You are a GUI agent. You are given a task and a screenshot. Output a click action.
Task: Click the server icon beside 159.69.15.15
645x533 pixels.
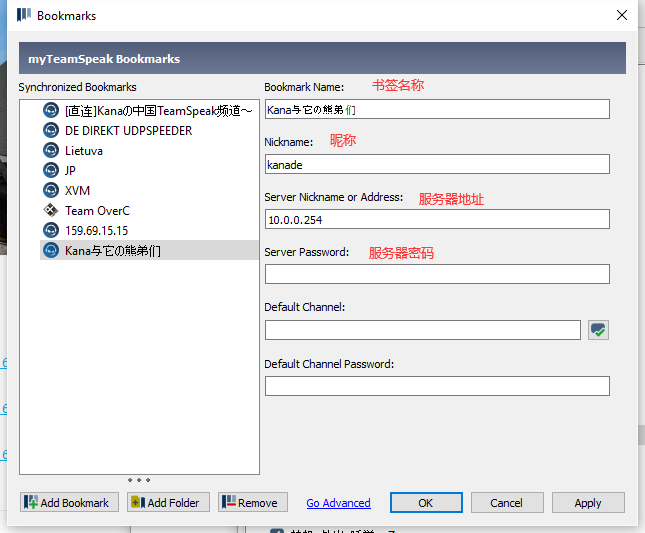pos(51,230)
